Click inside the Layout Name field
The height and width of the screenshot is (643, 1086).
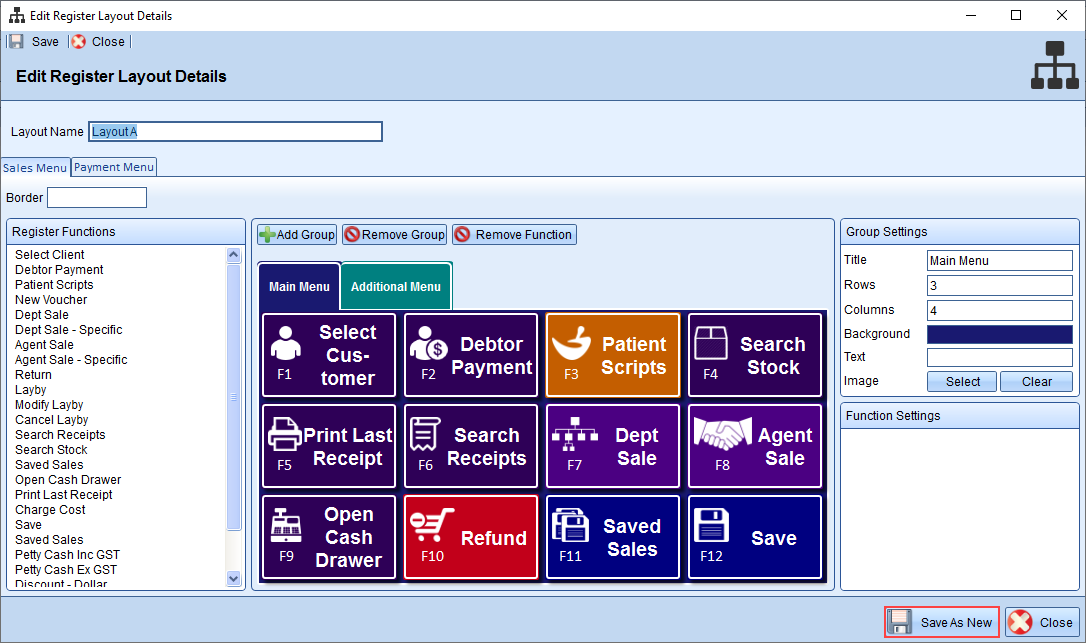click(235, 131)
